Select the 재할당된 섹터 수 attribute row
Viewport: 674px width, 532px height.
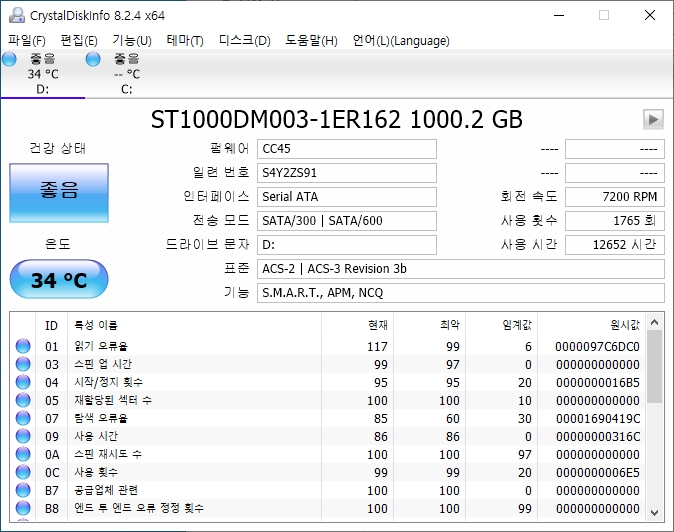[328, 401]
